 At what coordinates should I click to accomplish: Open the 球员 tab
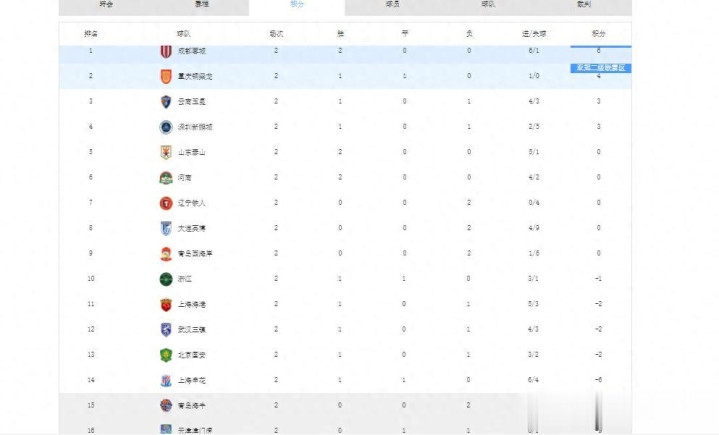coord(393,5)
